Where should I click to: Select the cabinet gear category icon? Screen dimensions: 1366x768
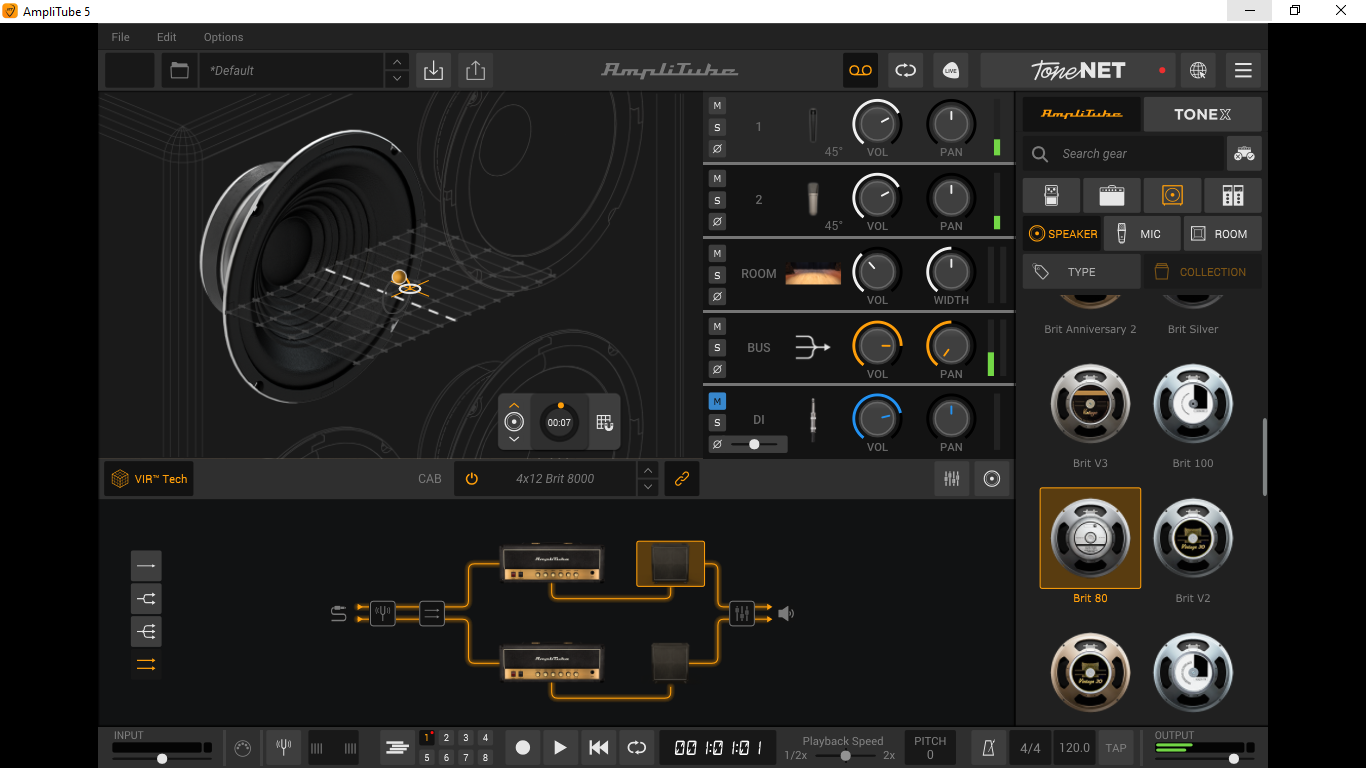click(1172, 195)
